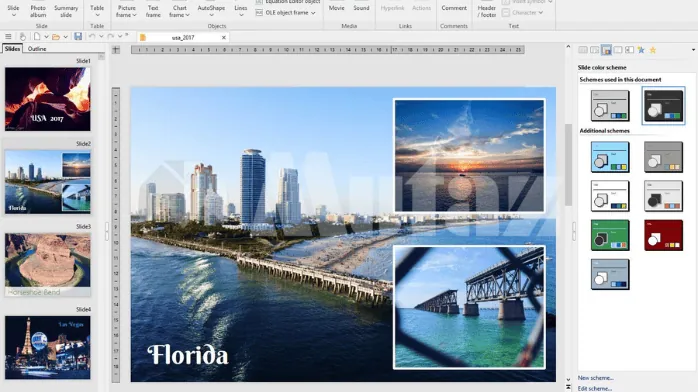Click vertical scrollbar of slide editor
Viewport: 698px width, 392px height.
tap(568, 165)
